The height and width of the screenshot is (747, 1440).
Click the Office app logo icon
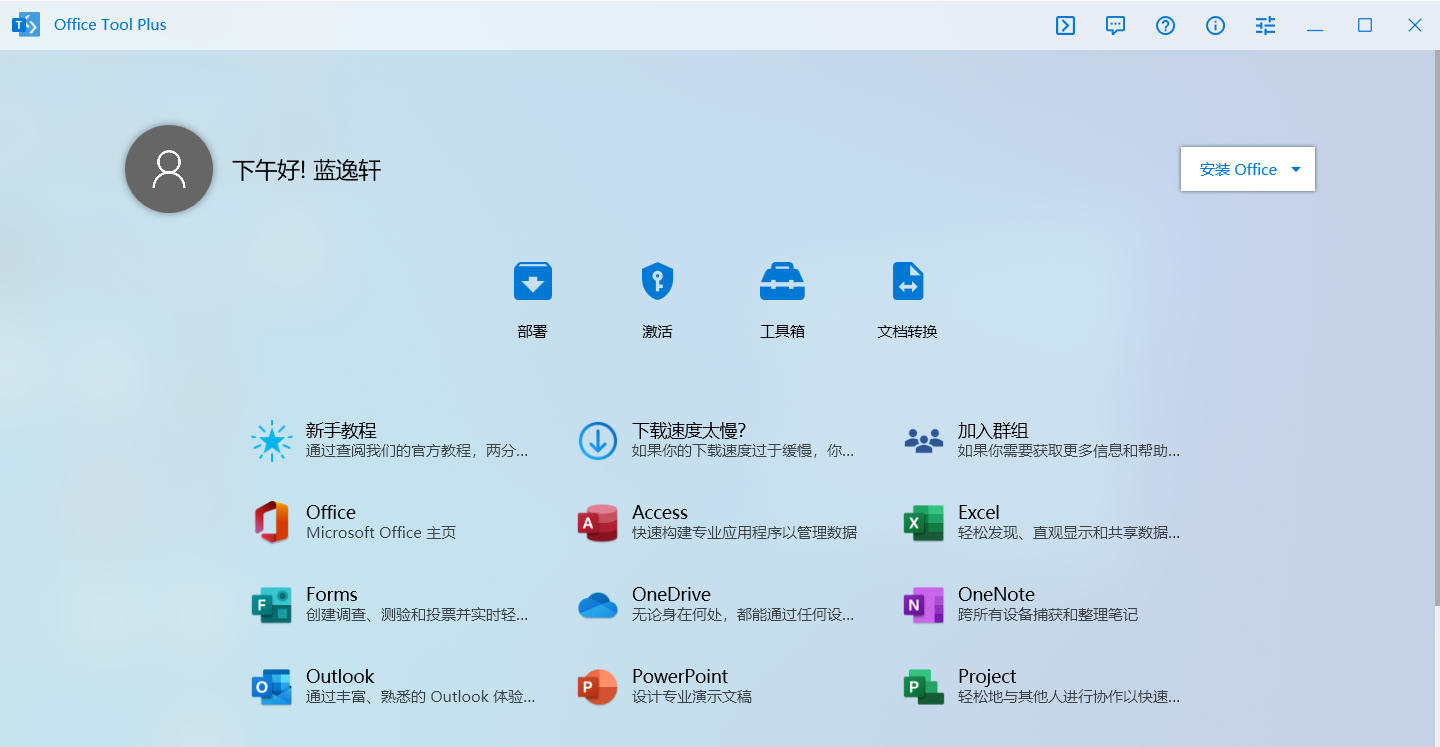coord(271,522)
